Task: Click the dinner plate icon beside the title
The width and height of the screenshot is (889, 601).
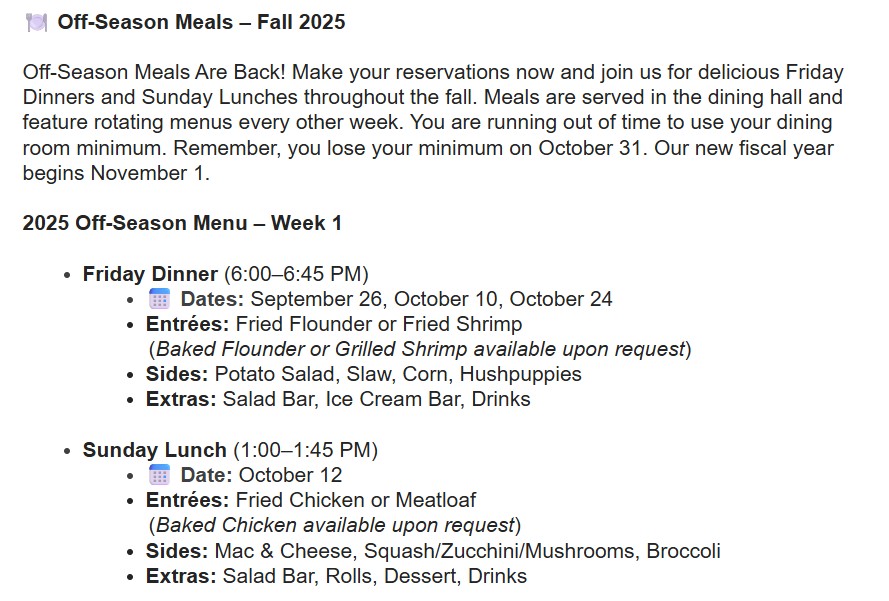Action: tap(36, 22)
